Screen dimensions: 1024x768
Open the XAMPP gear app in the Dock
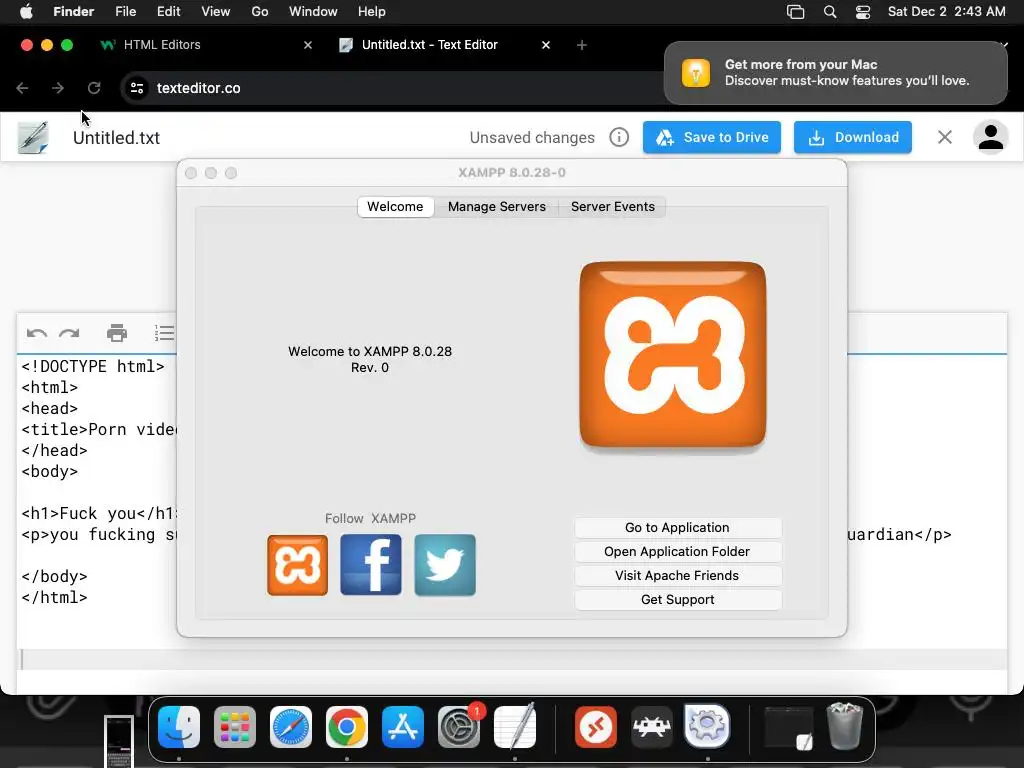tap(707, 726)
